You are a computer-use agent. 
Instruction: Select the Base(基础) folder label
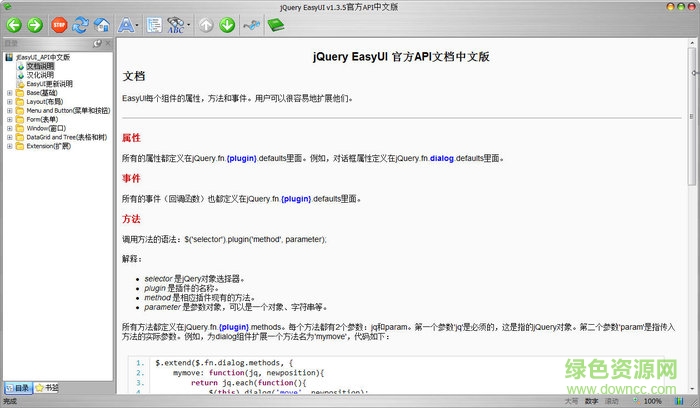(42, 93)
